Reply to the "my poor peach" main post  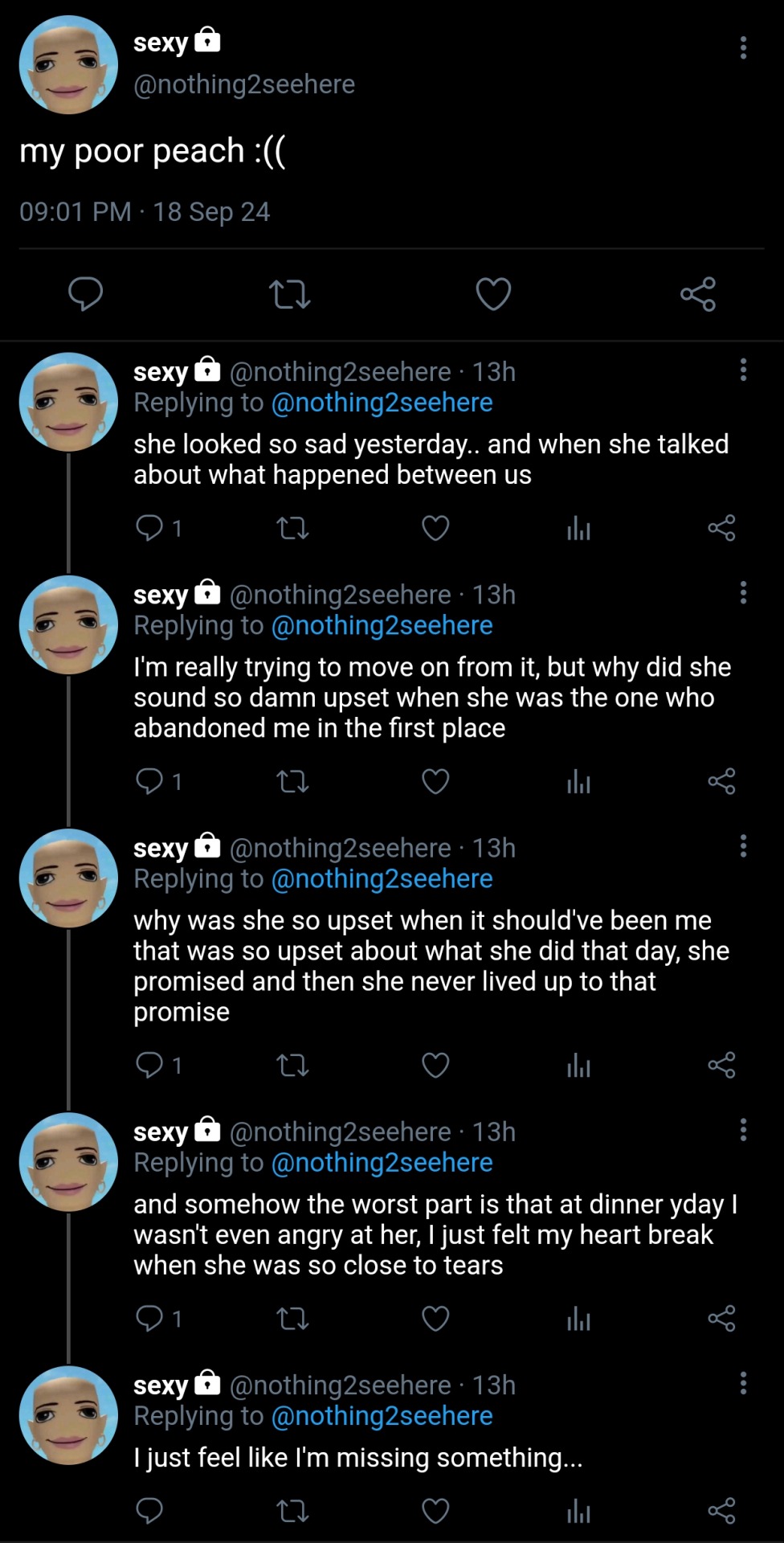tap(85, 293)
